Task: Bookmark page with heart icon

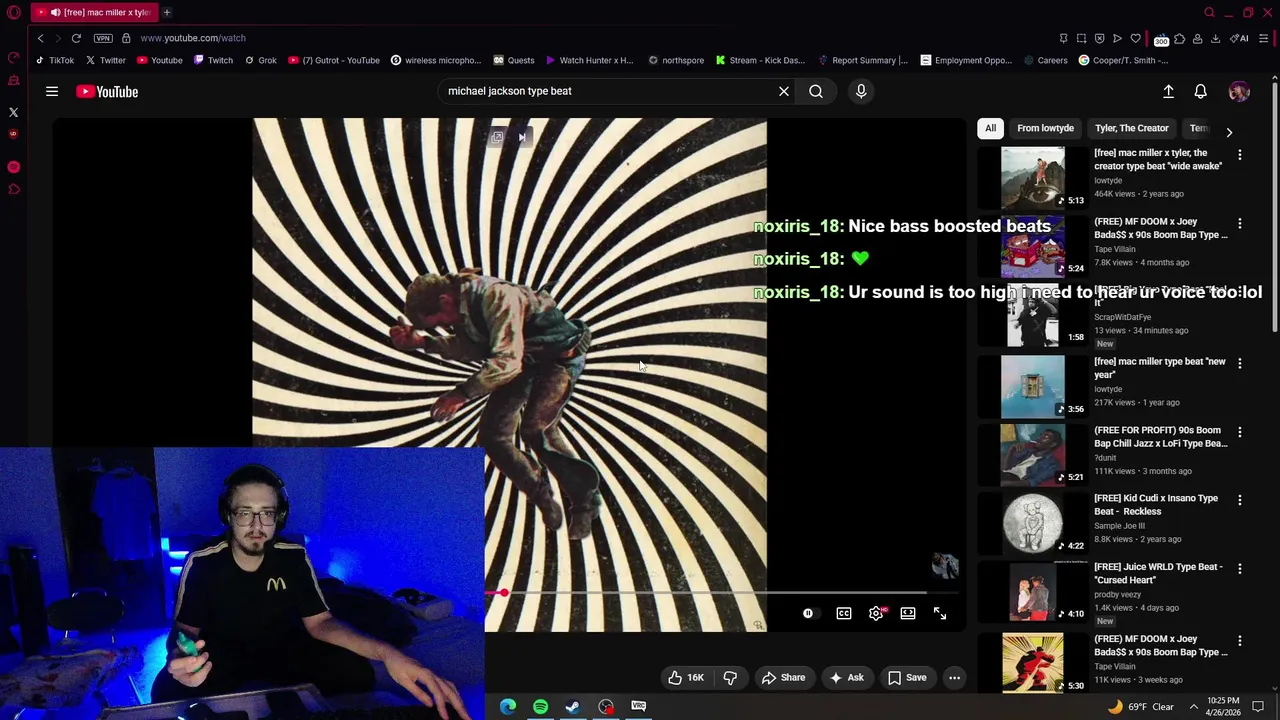Action: click(1135, 38)
